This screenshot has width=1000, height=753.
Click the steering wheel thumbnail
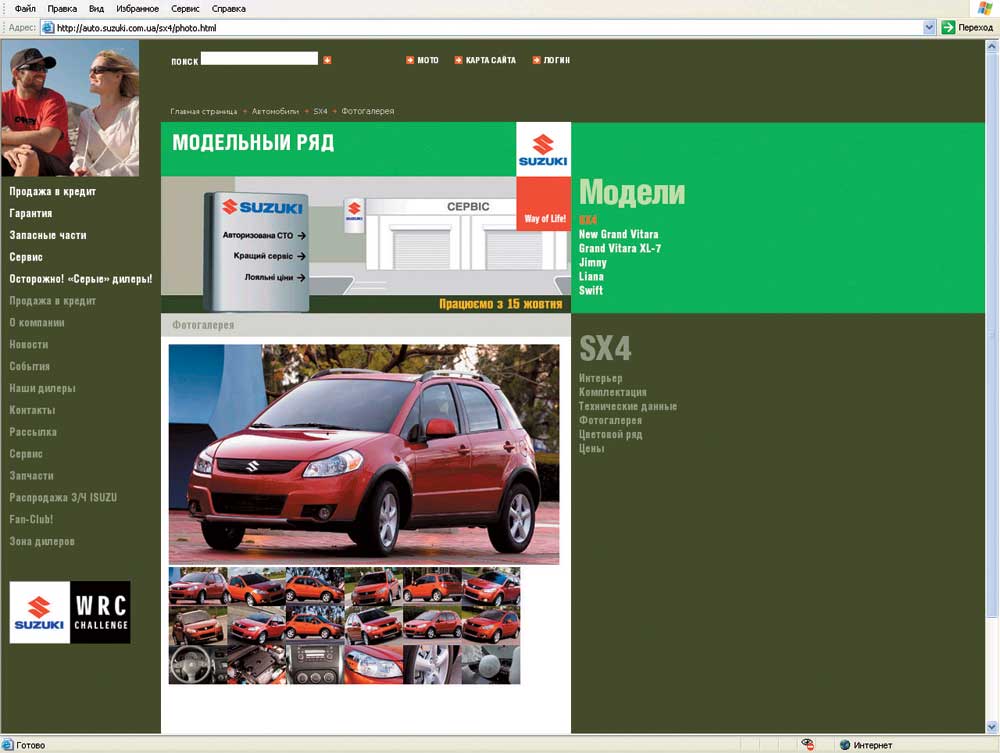coord(197,664)
